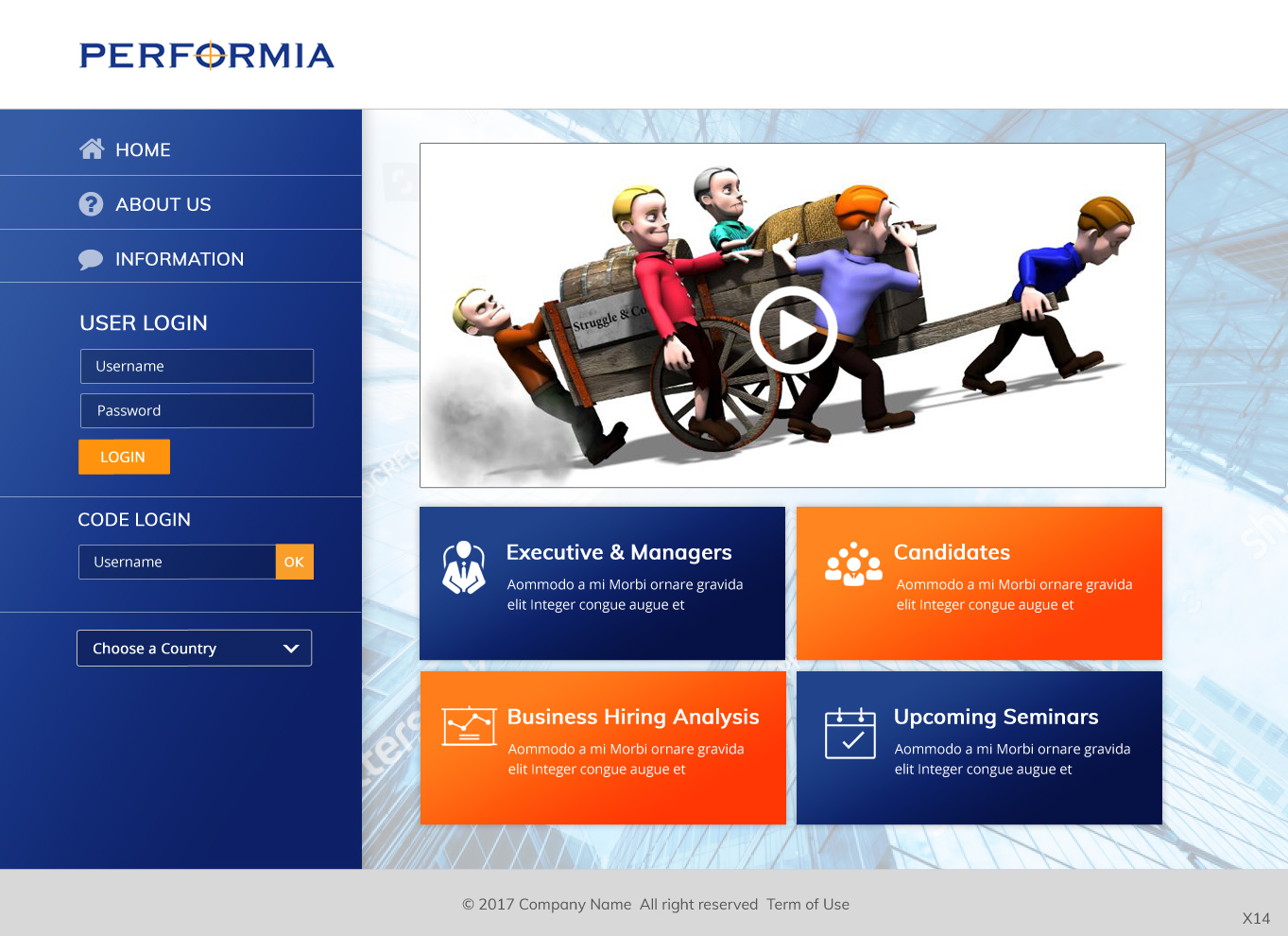Open the Term of Use link
The width and height of the screenshot is (1288, 936).
pos(808,905)
